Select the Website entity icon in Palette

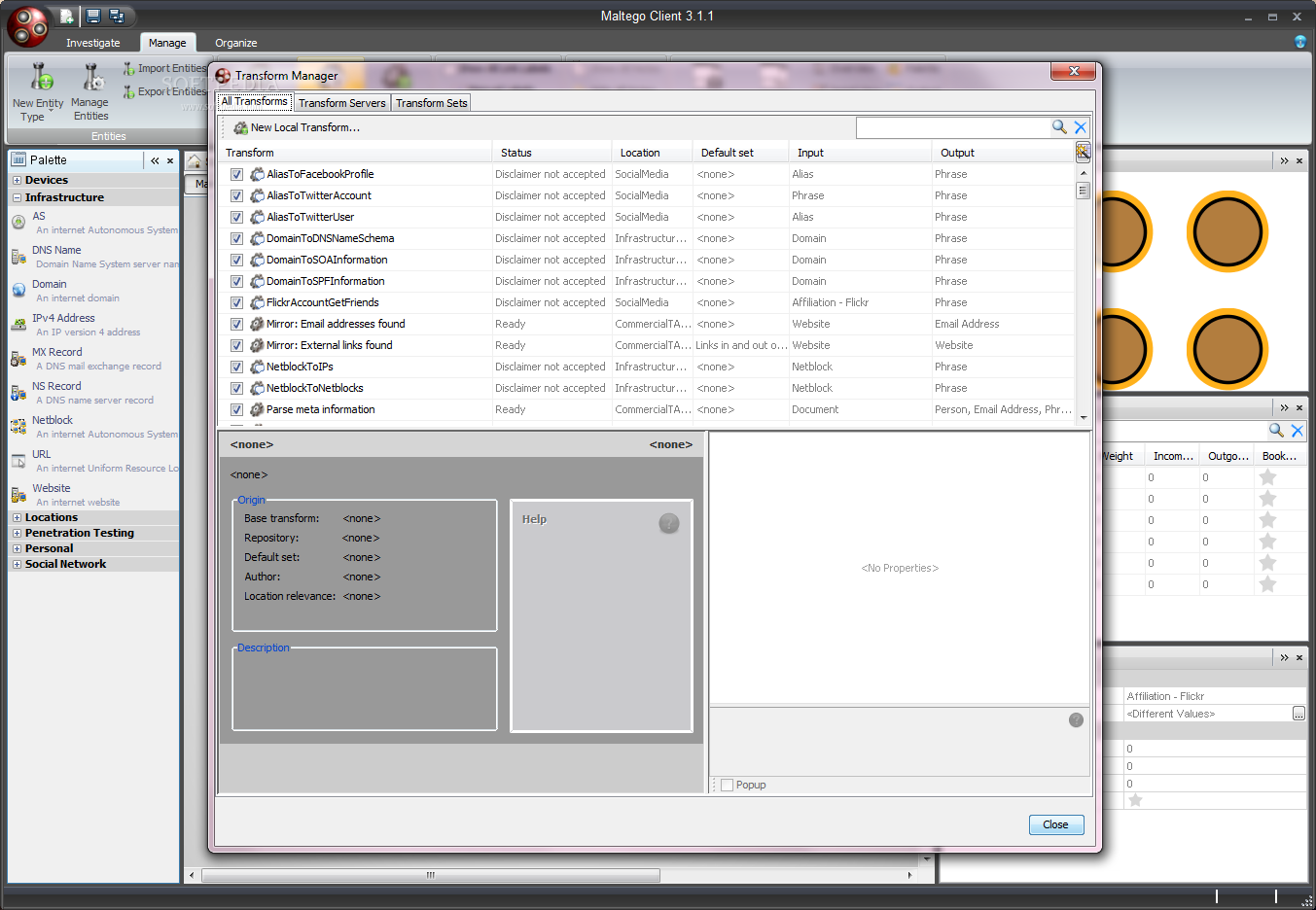[18, 495]
